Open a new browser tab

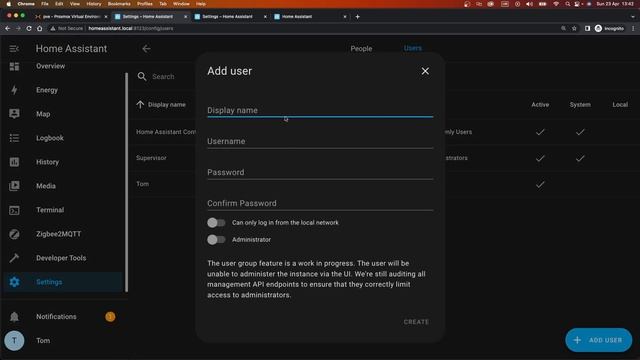(x=358, y=17)
